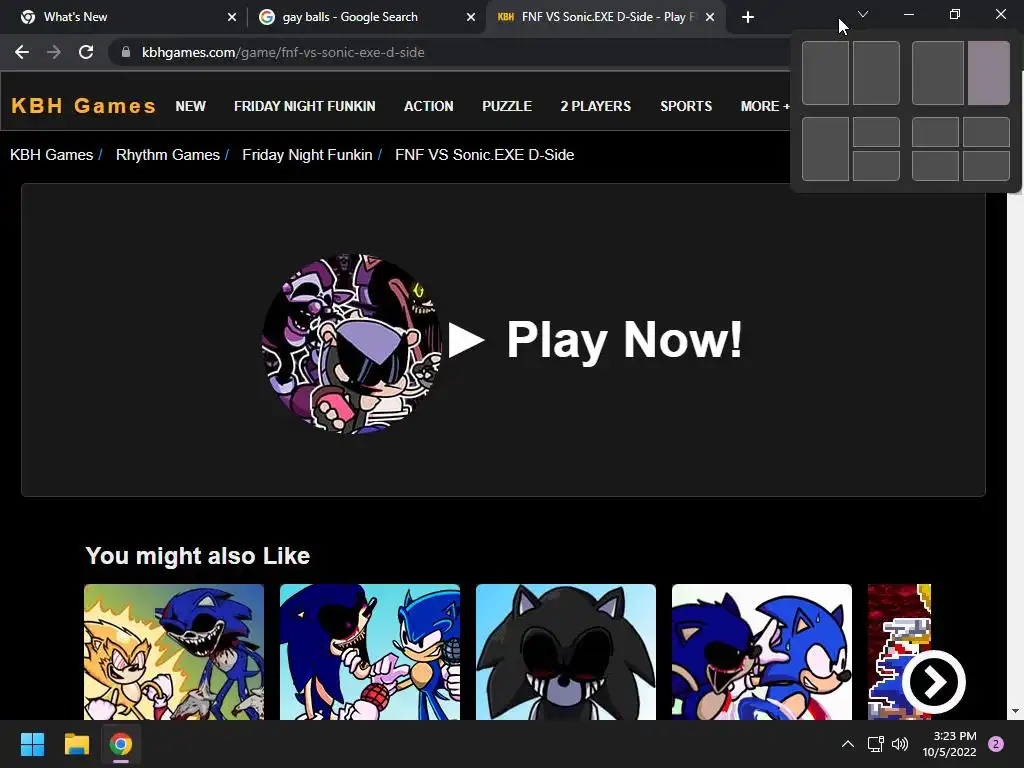Open the Windows Start menu
The image size is (1024, 768).
(32, 744)
